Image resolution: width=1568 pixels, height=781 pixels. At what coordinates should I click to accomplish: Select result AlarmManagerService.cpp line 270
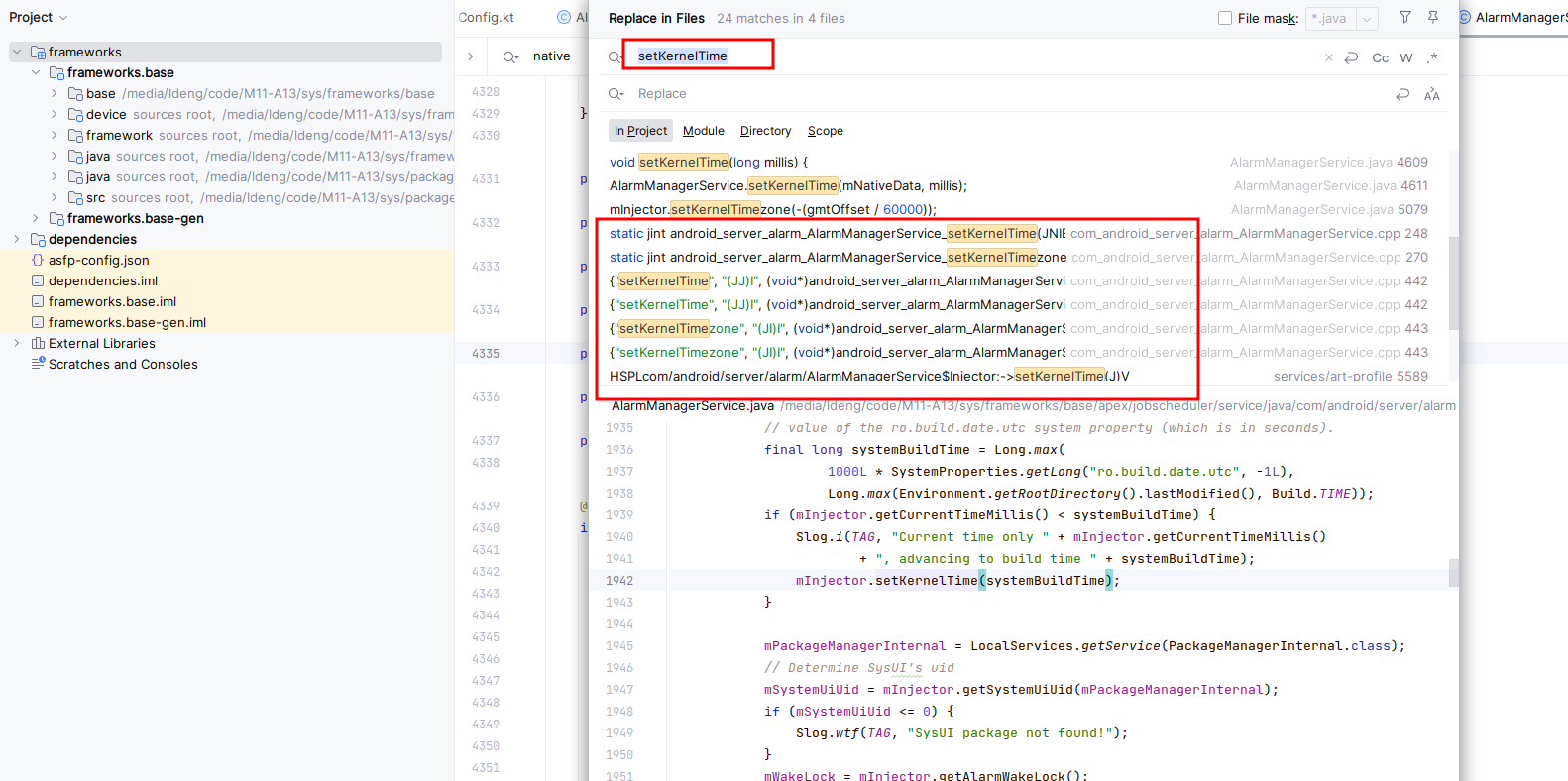point(1019,257)
